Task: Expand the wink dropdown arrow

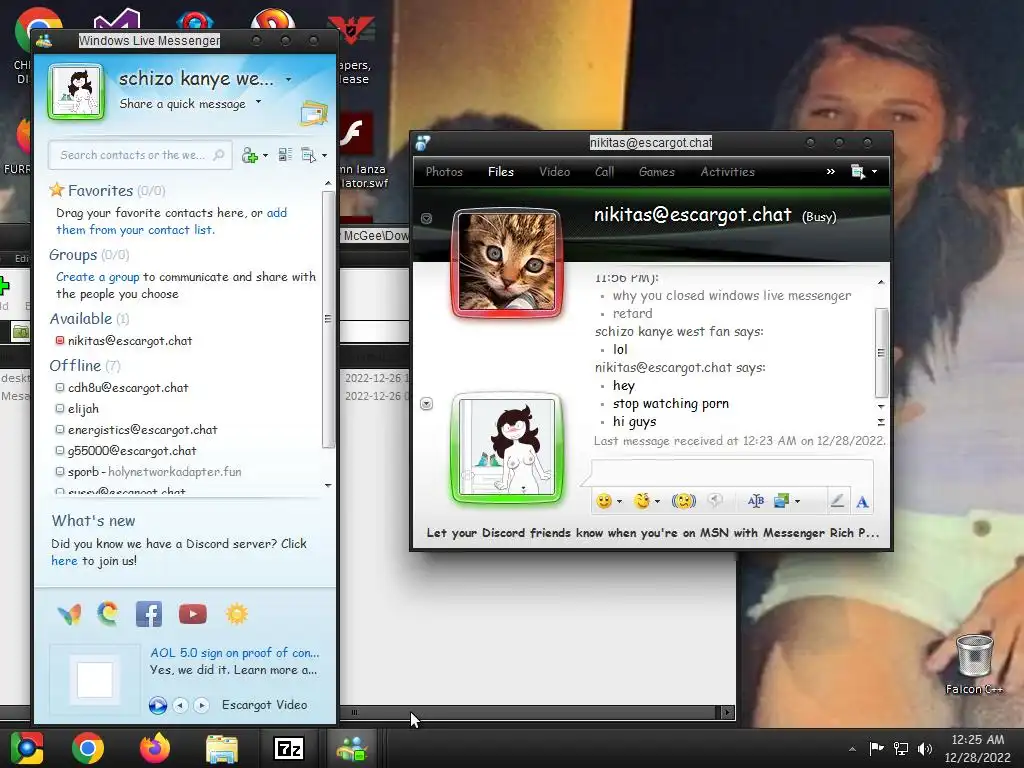Action: pyautogui.click(x=657, y=502)
